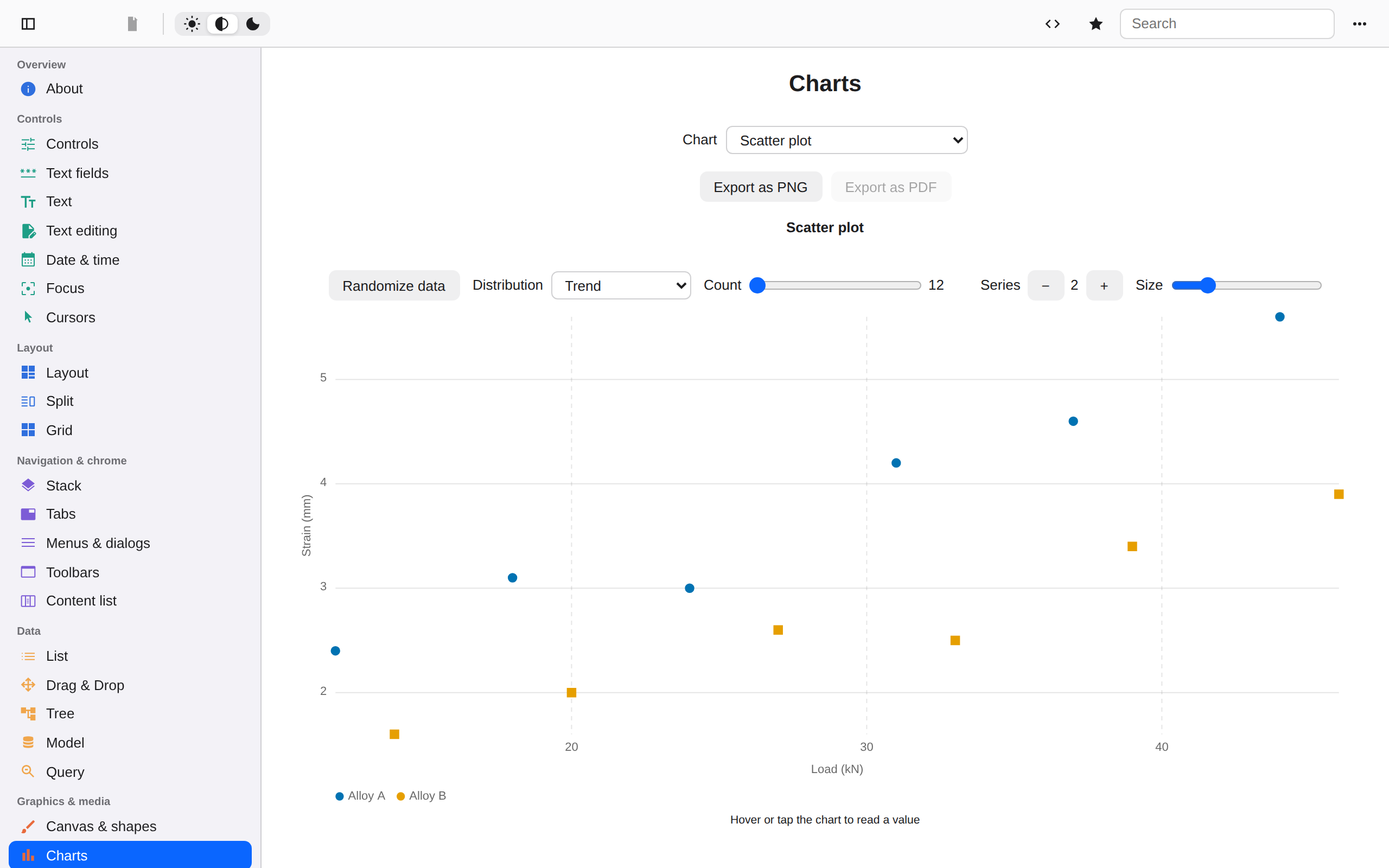Image resolution: width=1389 pixels, height=868 pixels.
Task: Click the star favorite icon
Action: pyautogui.click(x=1095, y=23)
